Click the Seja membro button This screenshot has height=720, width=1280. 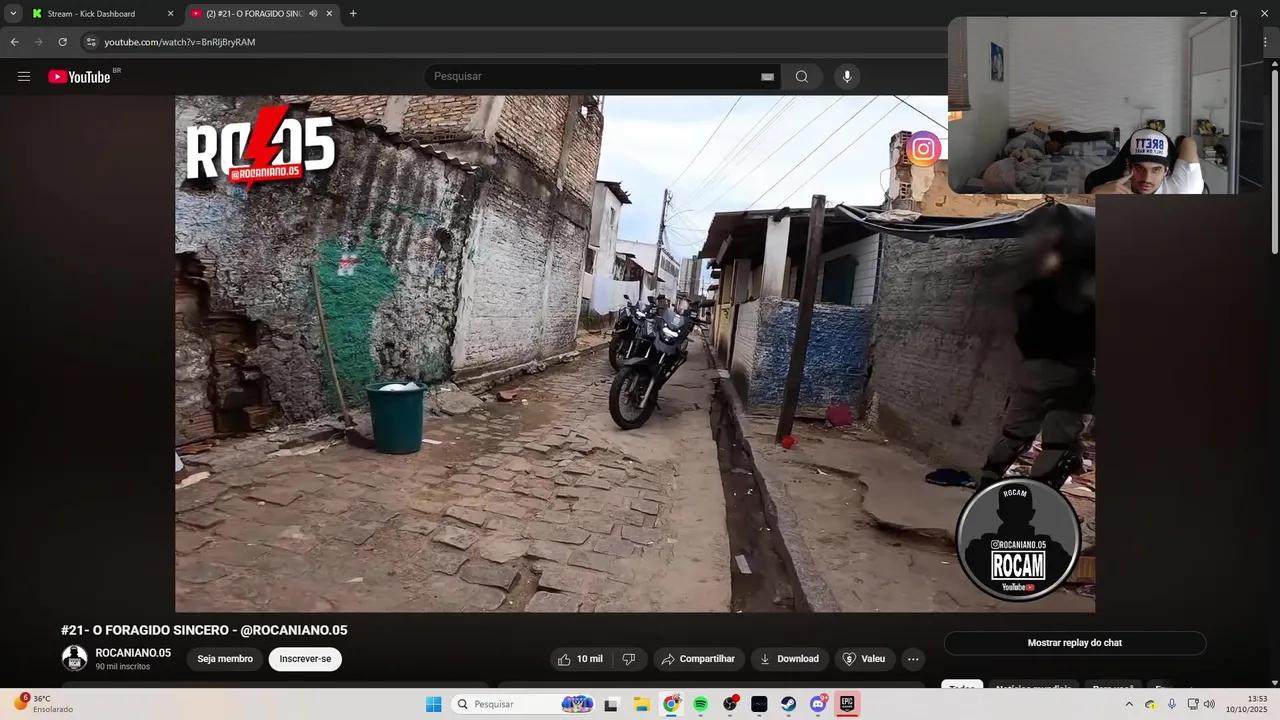coord(225,659)
